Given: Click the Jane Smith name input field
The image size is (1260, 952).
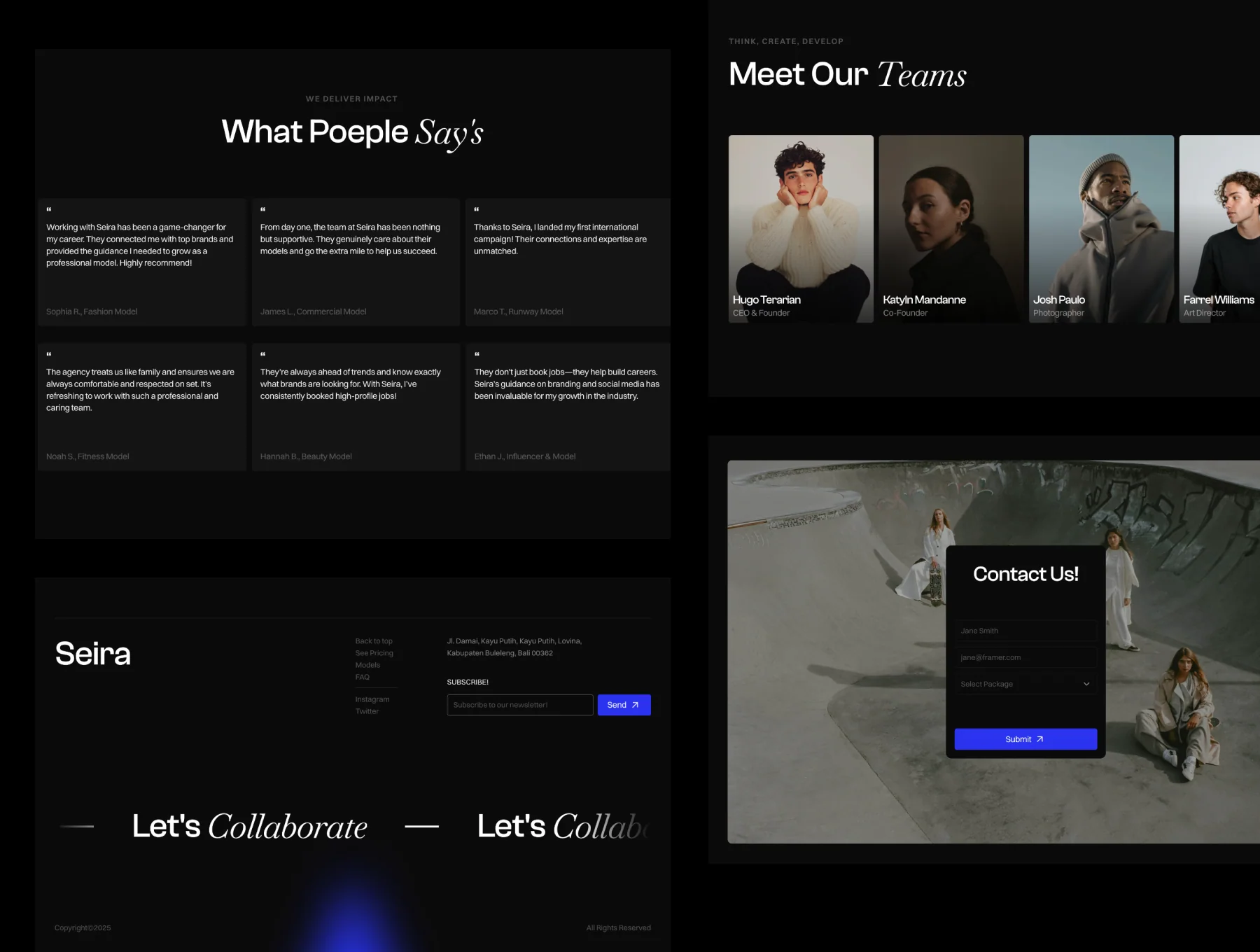Looking at the screenshot, I should click(x=1025, y=631).
